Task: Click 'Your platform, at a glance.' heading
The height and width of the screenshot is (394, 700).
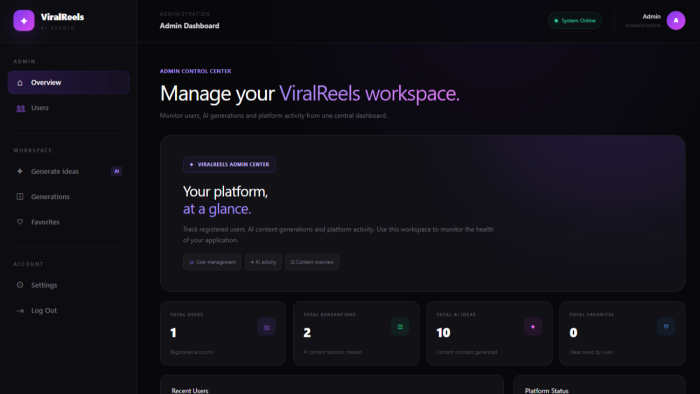Action: (225, 200)
